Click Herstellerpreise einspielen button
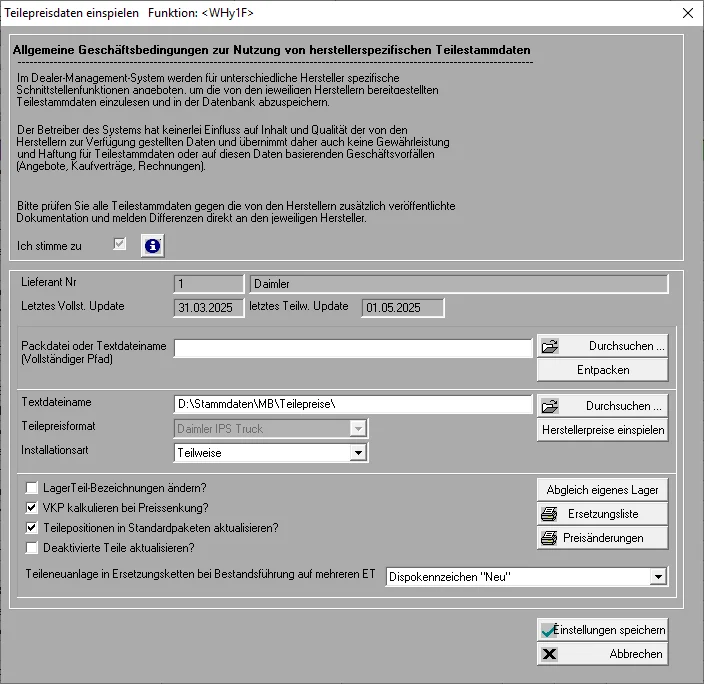Viewport: 704px width, 684px height. tap(603, 430)
